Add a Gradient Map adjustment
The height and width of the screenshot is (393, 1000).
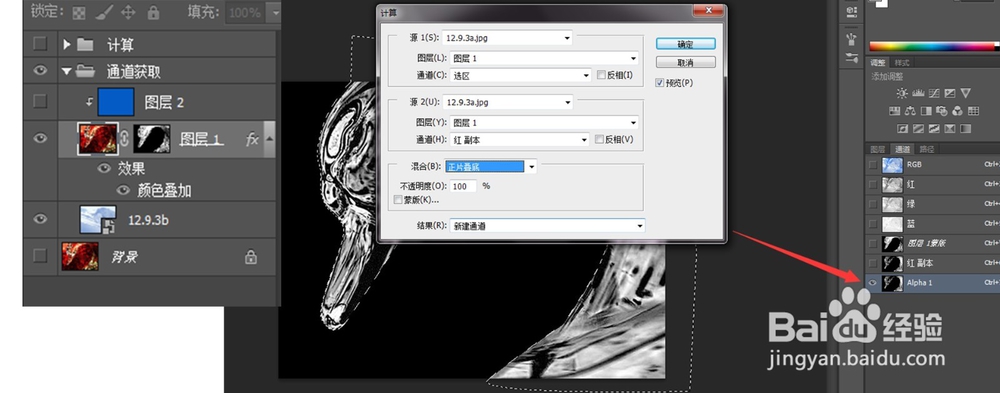click(x=966, y=129)
